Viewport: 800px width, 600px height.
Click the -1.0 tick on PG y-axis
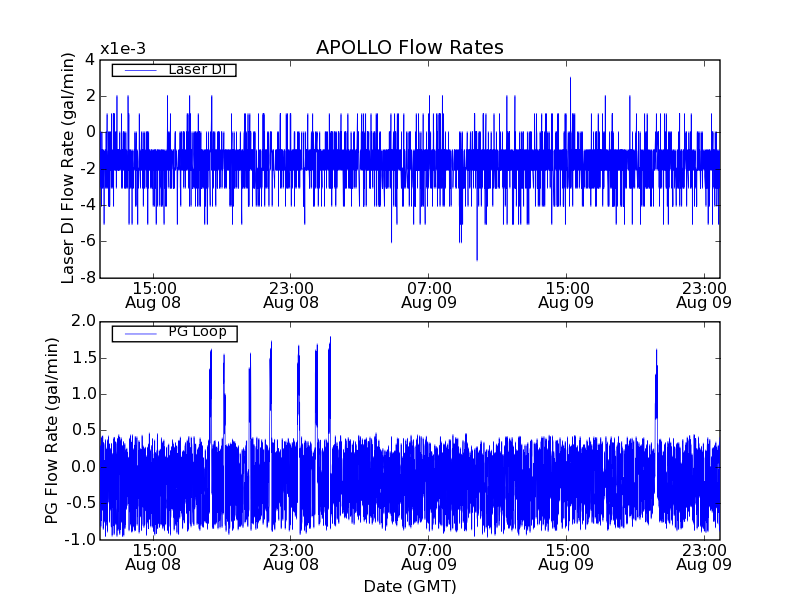click(x=81, y=539)
